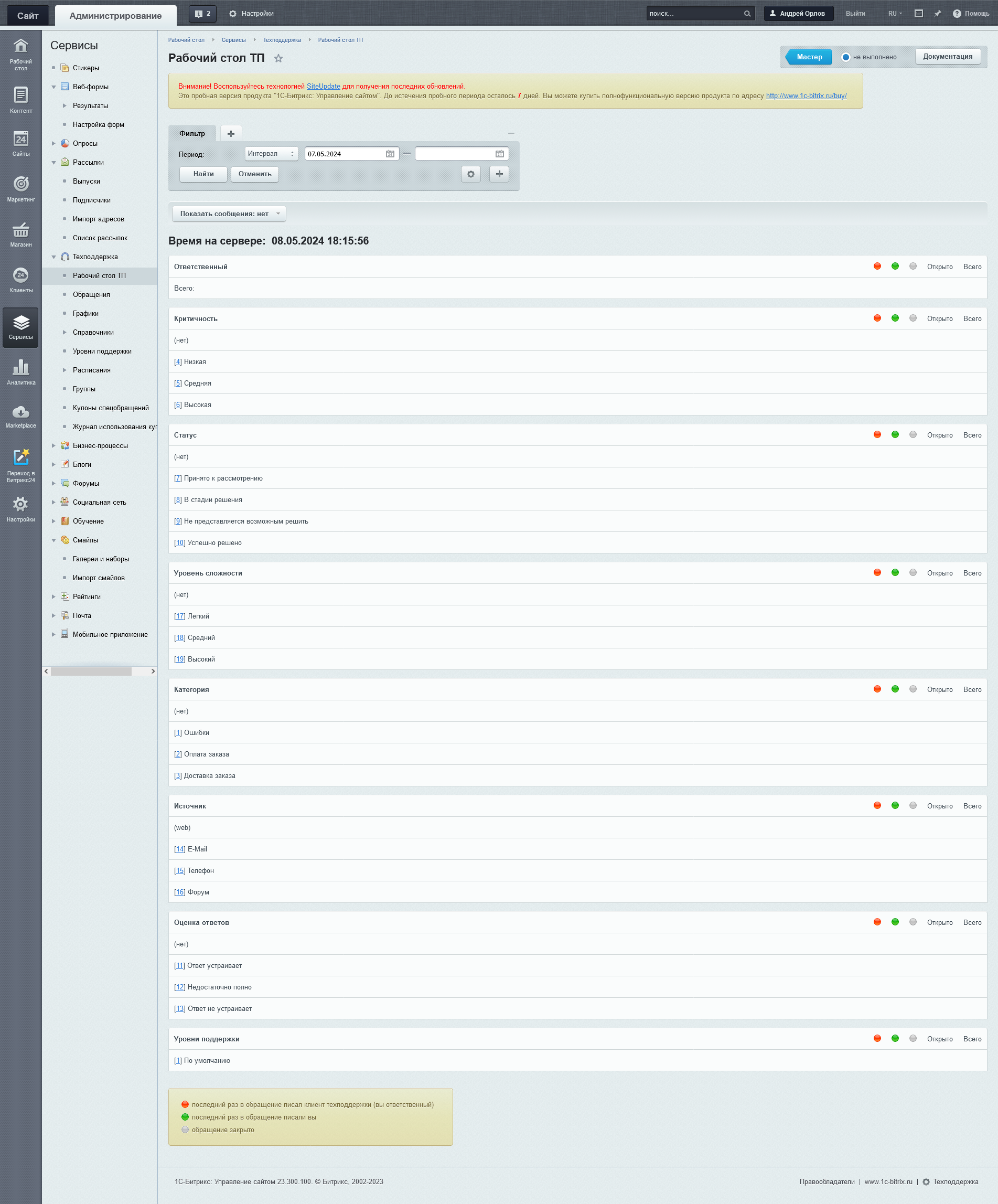Viewport: 998px width, 1204px height.
Task: Click the Найти button
Action: [x=203, y=174]
